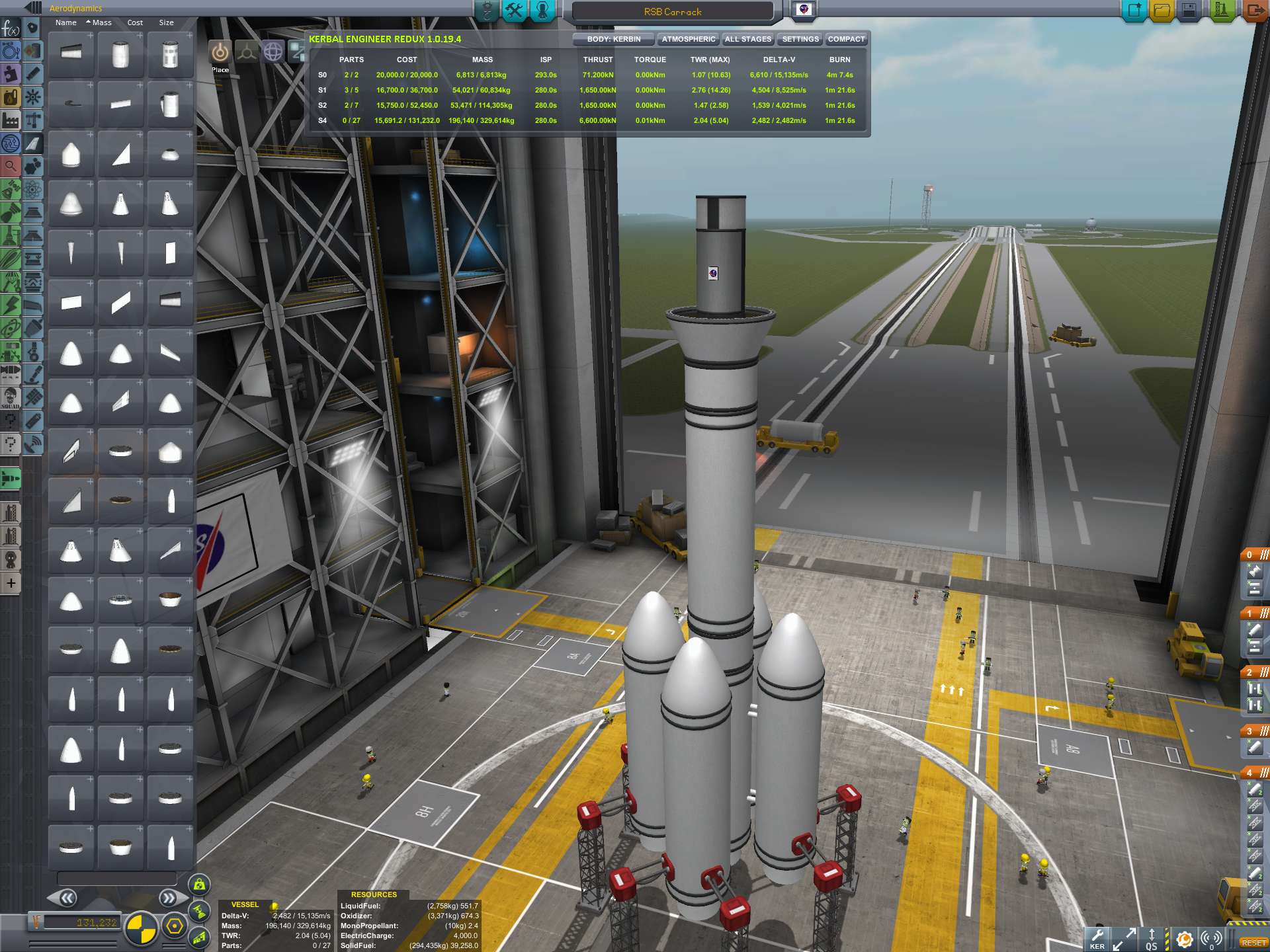The height and width of the screenshot is (952, 1270).
Task: Expand staging group 3 header
Action: pos(1255,731)
